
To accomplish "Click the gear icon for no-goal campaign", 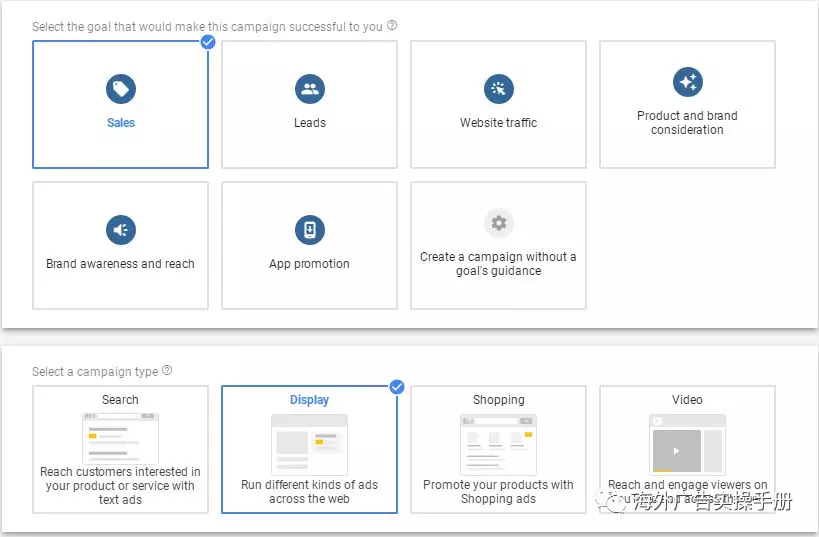I will point(498,222).
